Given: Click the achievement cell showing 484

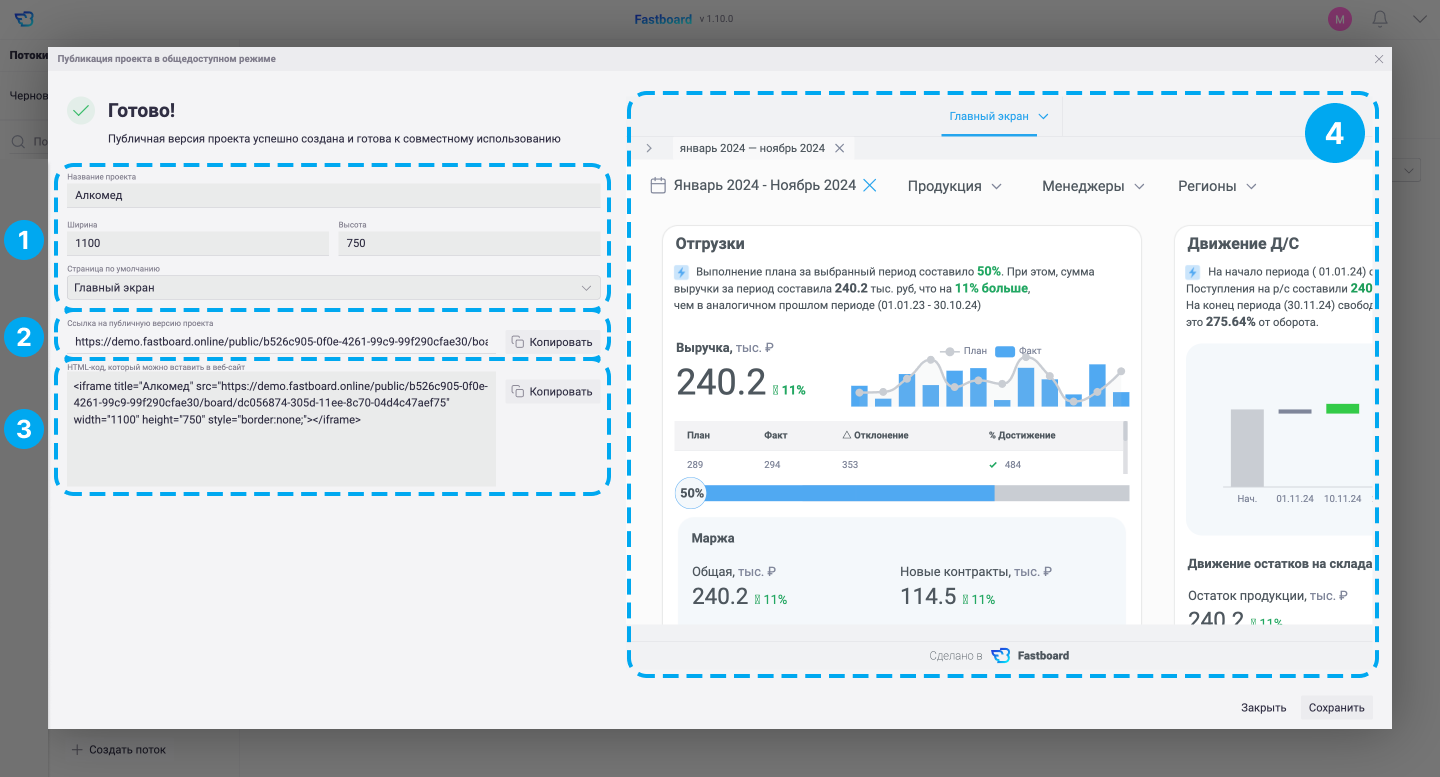Looking at the screenshot, I should pyautogui.click(x=1005, y=465).
